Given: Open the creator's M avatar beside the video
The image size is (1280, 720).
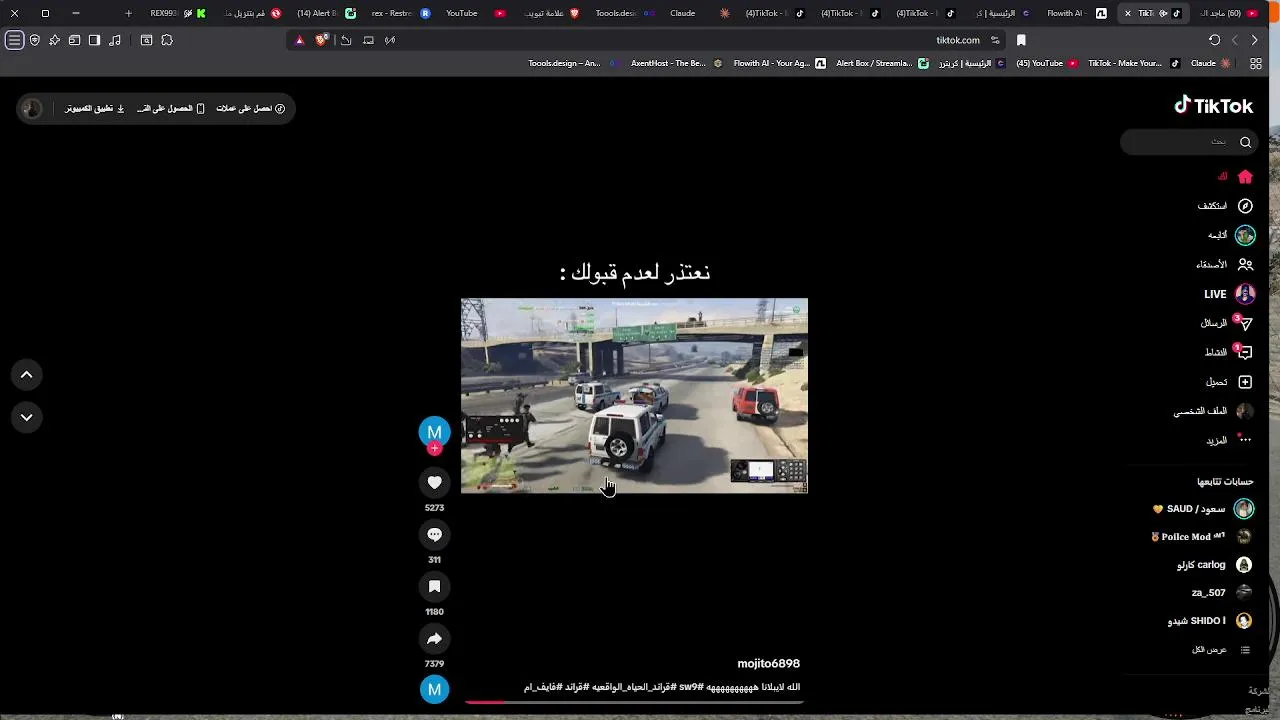Looking at the screenshot, I should point(434,431).
